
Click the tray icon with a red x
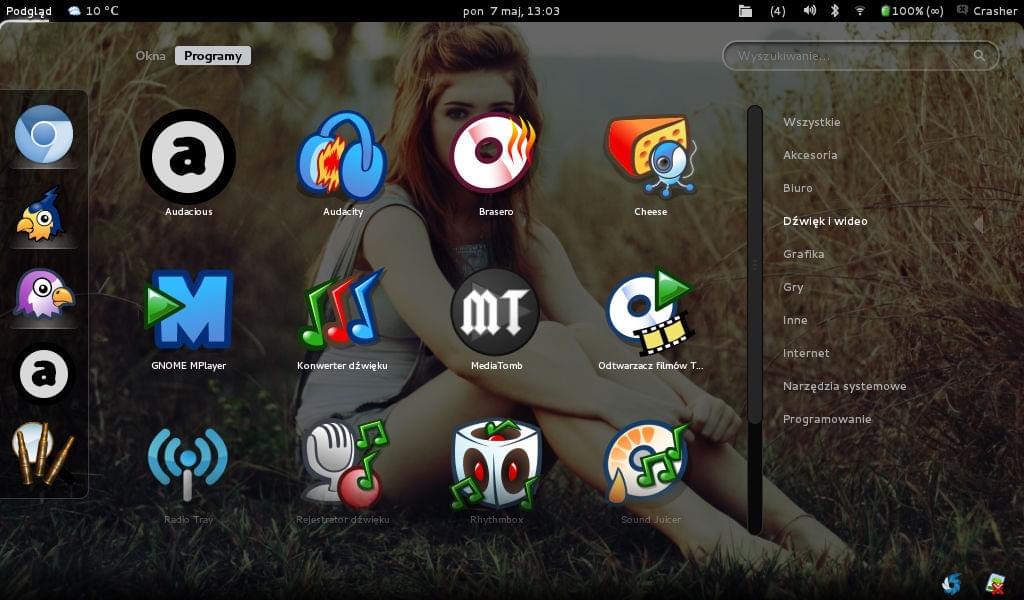995,583
